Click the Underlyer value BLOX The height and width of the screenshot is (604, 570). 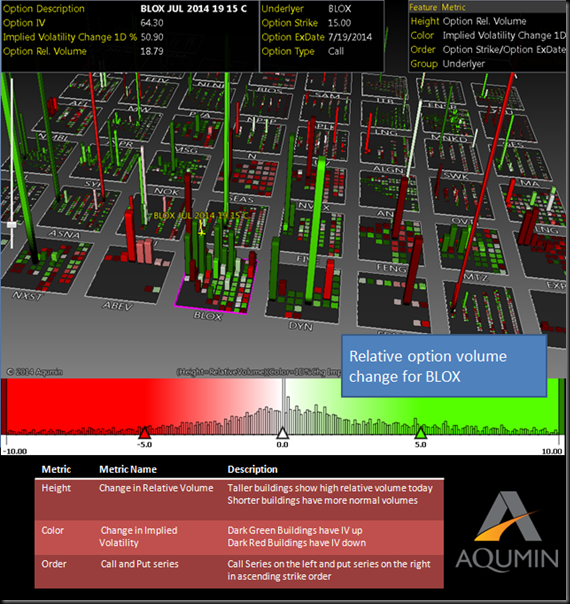(x=339, y=8)
